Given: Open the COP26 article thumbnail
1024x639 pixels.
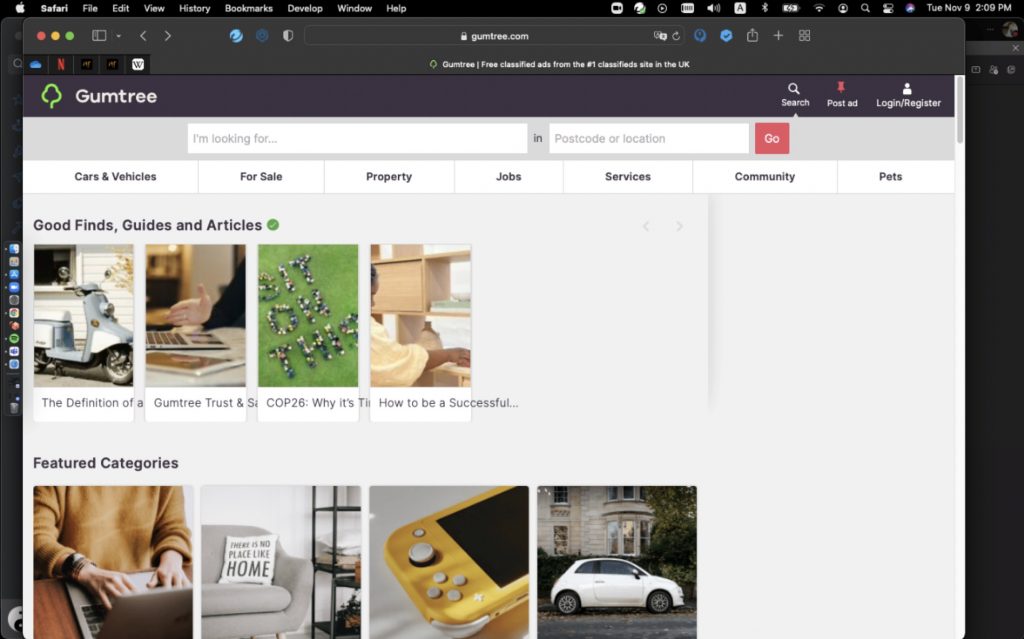Looking at the screenshot, I should (308, 316).
